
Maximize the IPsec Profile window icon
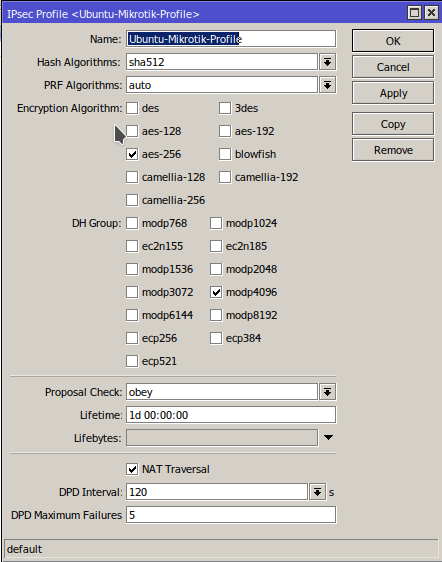[x=414, y=13]
